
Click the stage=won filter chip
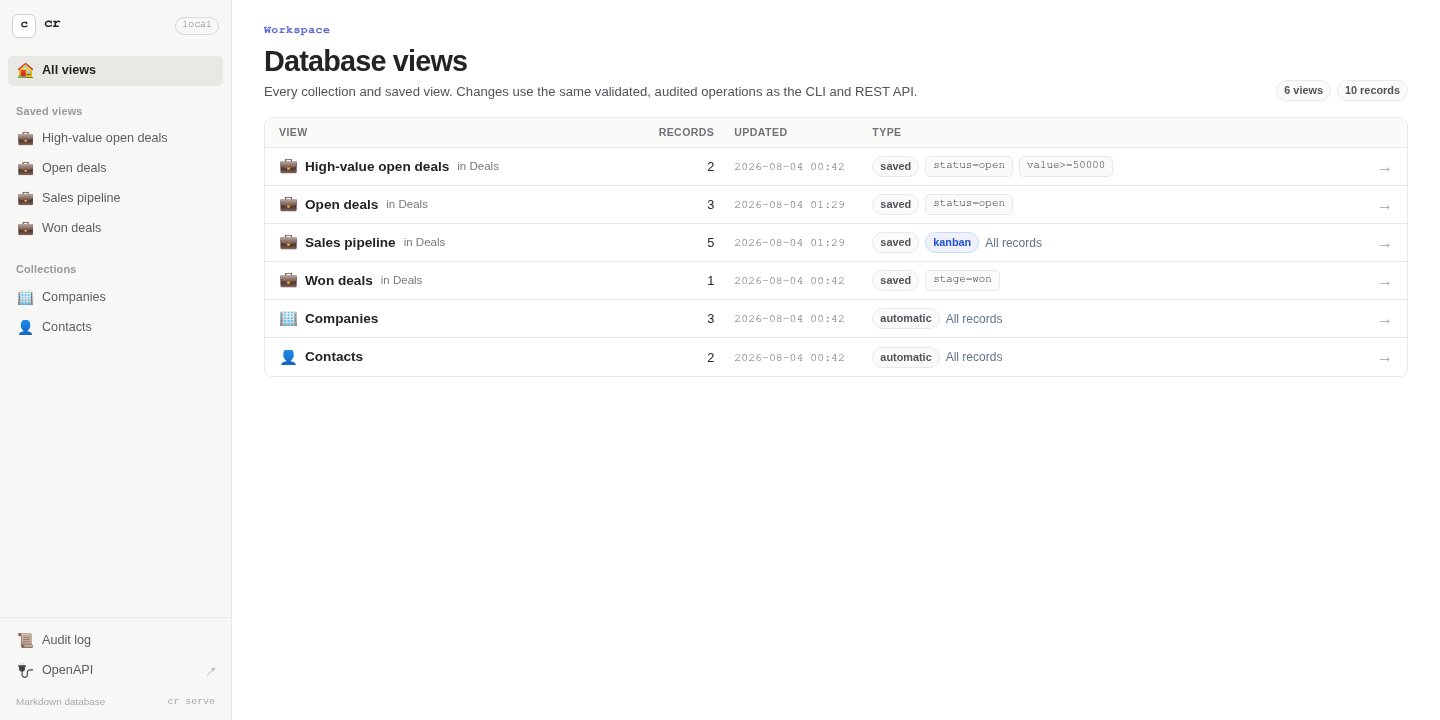tap(962, 280)
